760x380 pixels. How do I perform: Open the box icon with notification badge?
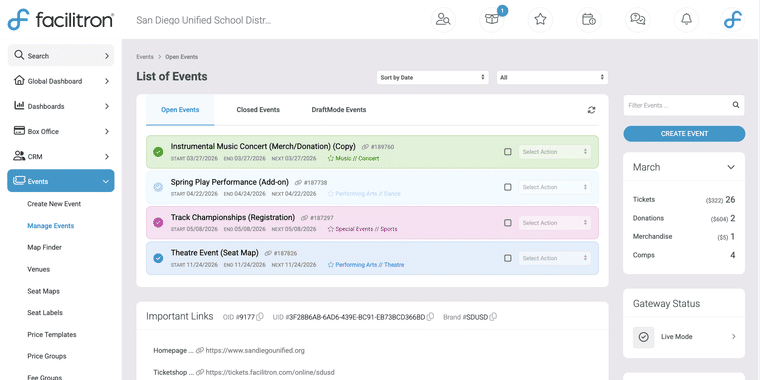[492, 20]
